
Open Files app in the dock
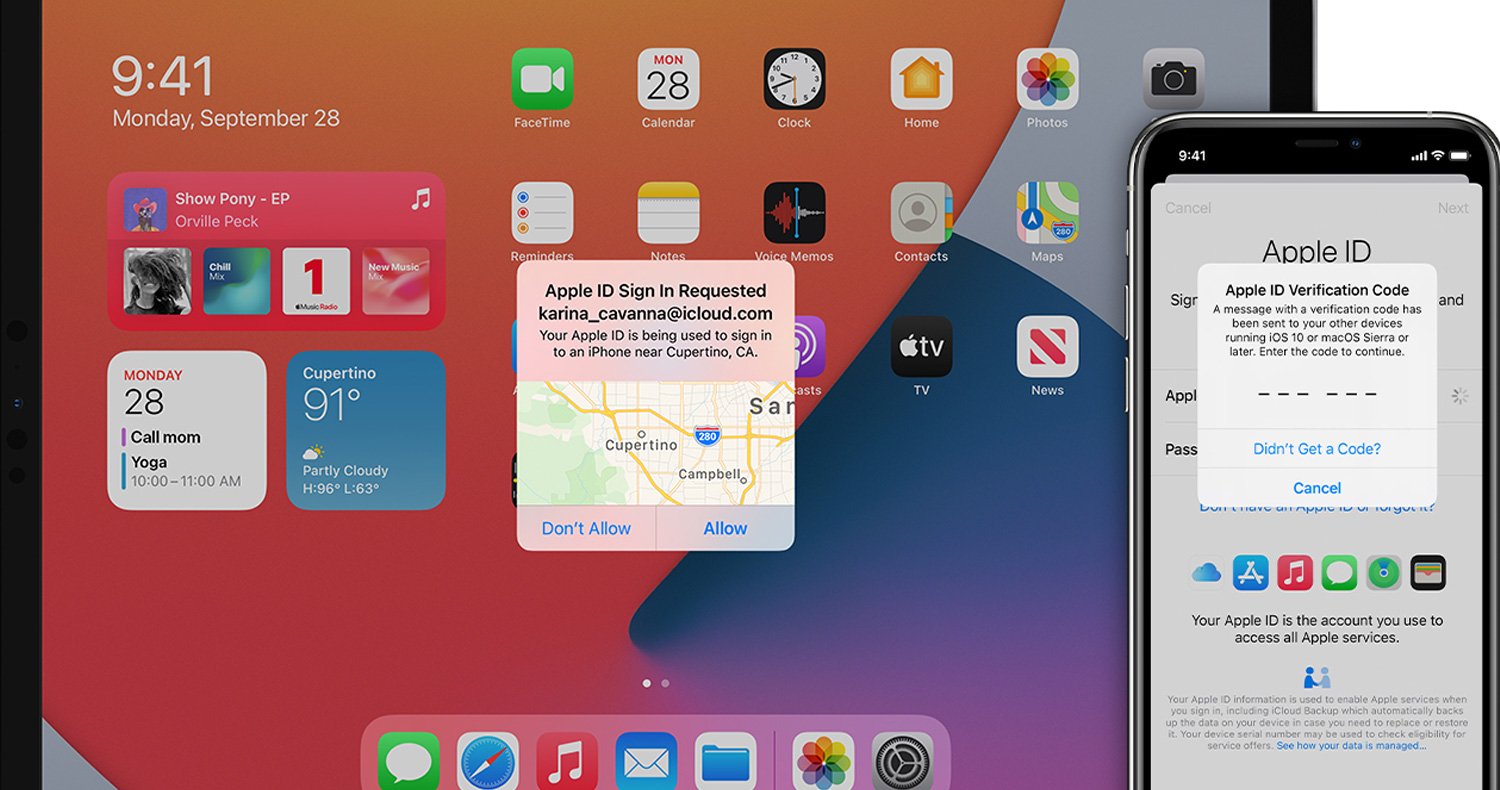point(726,761)
